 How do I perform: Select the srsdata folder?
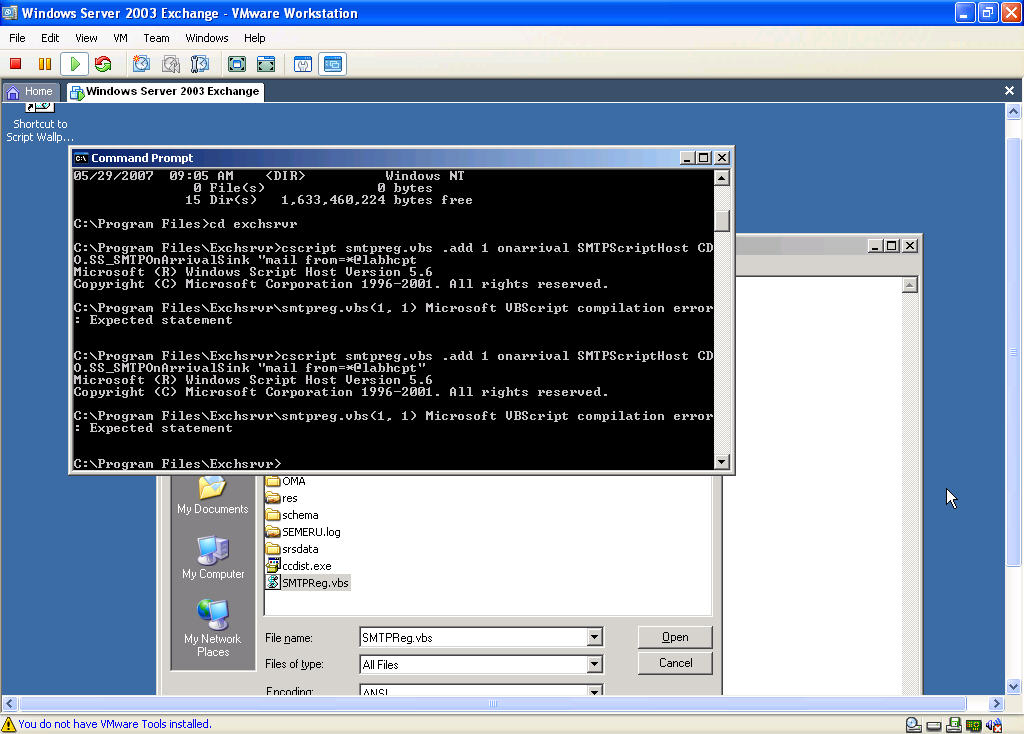point(293,549)
